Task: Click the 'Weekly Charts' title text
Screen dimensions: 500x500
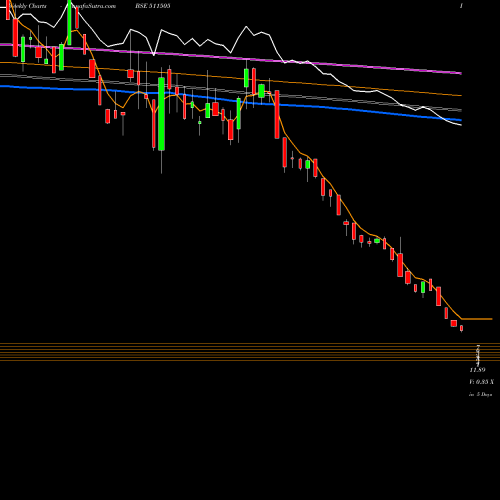Action: click(28, 6)
